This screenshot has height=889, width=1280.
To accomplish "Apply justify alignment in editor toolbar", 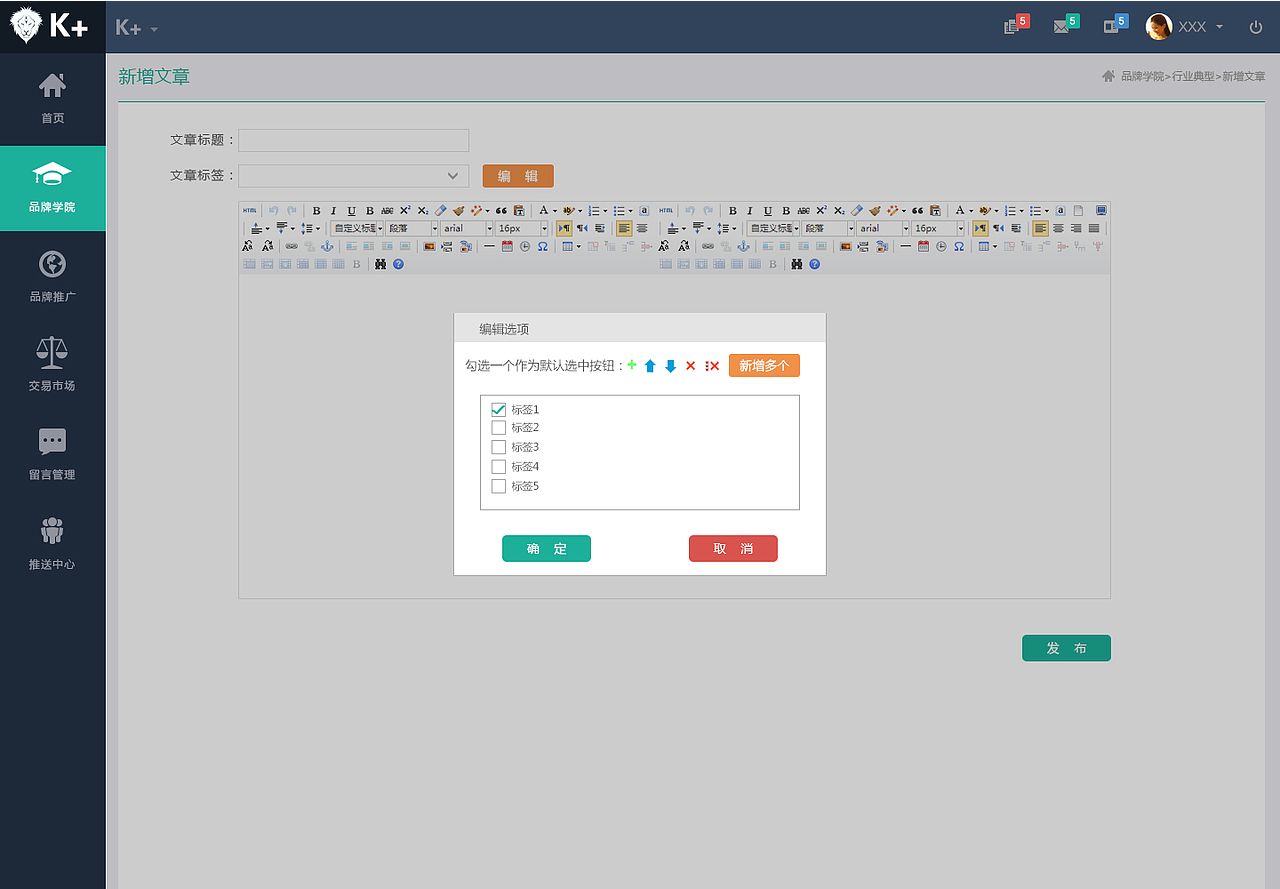I will 1094,228.
